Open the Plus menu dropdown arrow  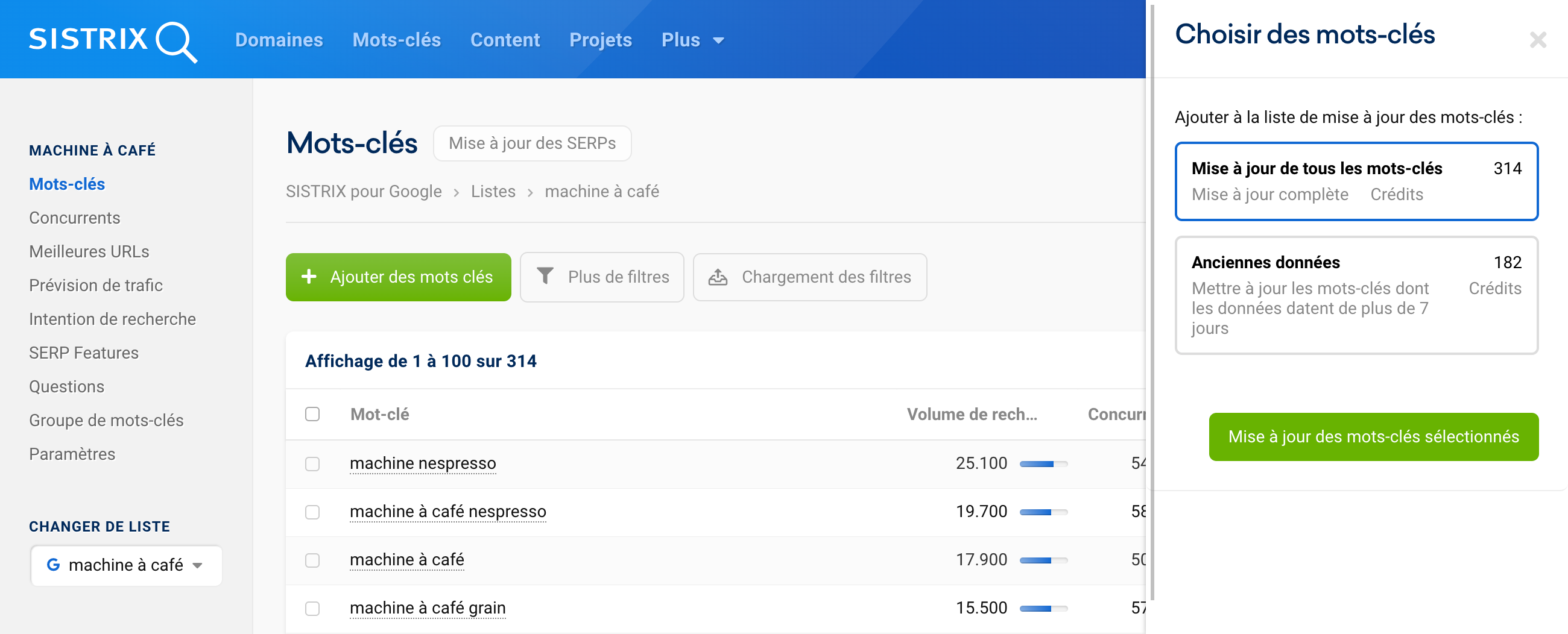coord(718,41)
